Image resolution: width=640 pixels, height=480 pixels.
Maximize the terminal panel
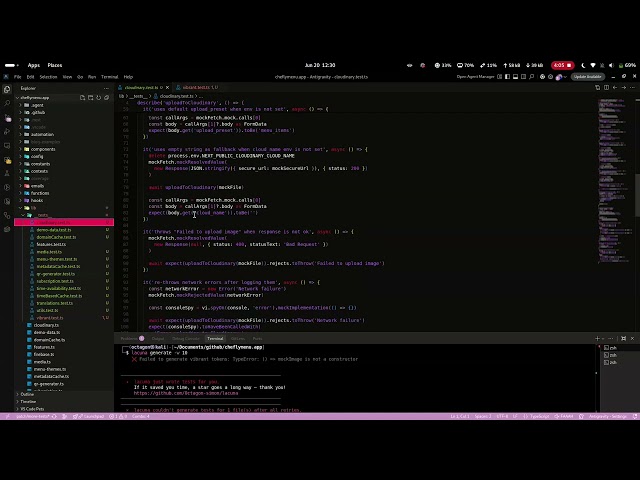click(623, 338)
